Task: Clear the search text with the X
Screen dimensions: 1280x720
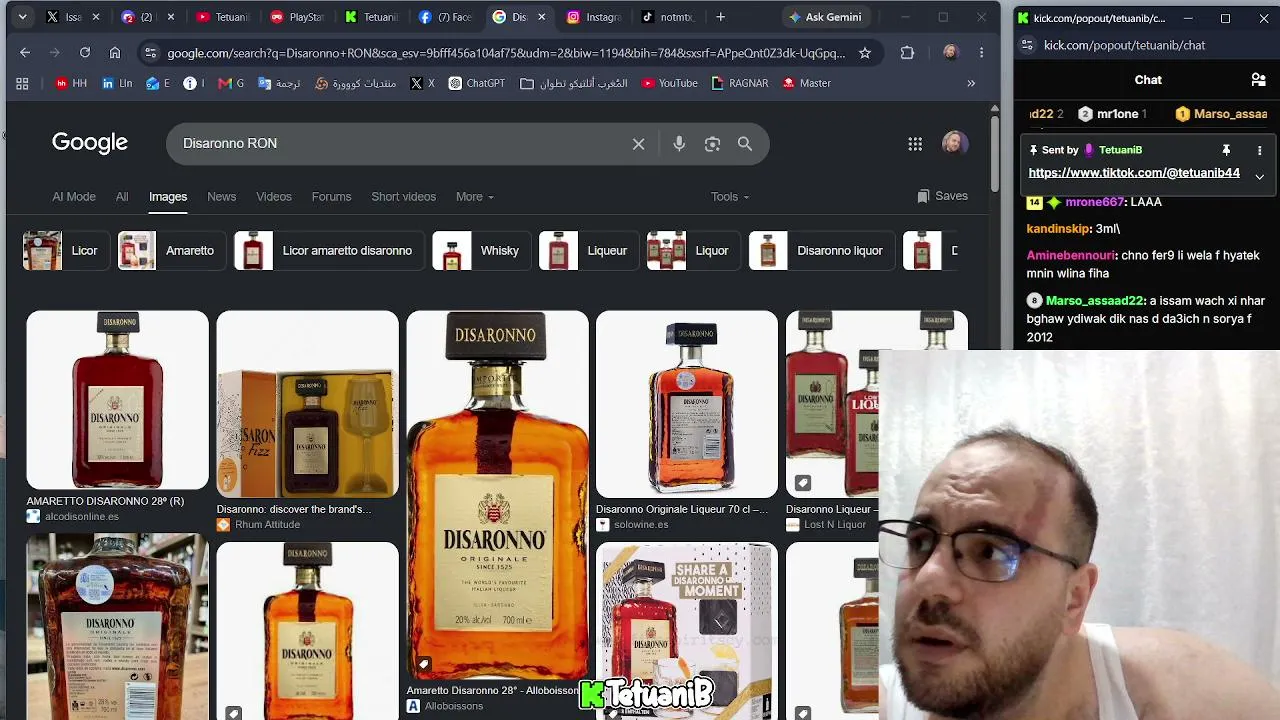Action: (638, 143)
